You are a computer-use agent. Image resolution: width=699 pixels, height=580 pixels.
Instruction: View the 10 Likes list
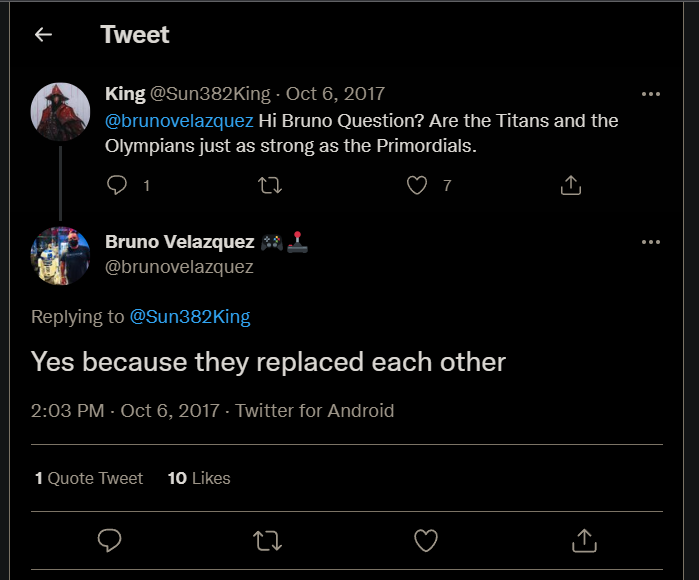(x=199, y=478)
